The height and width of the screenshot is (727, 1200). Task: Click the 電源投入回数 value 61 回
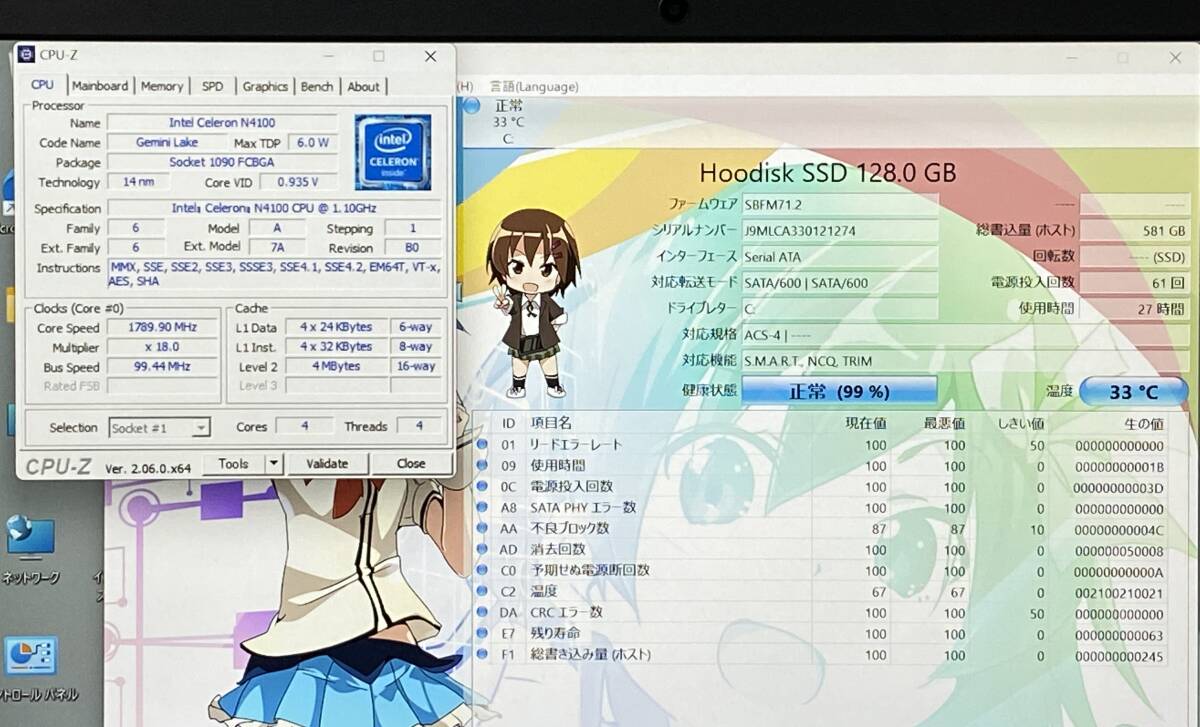(x=1135, y=283)
